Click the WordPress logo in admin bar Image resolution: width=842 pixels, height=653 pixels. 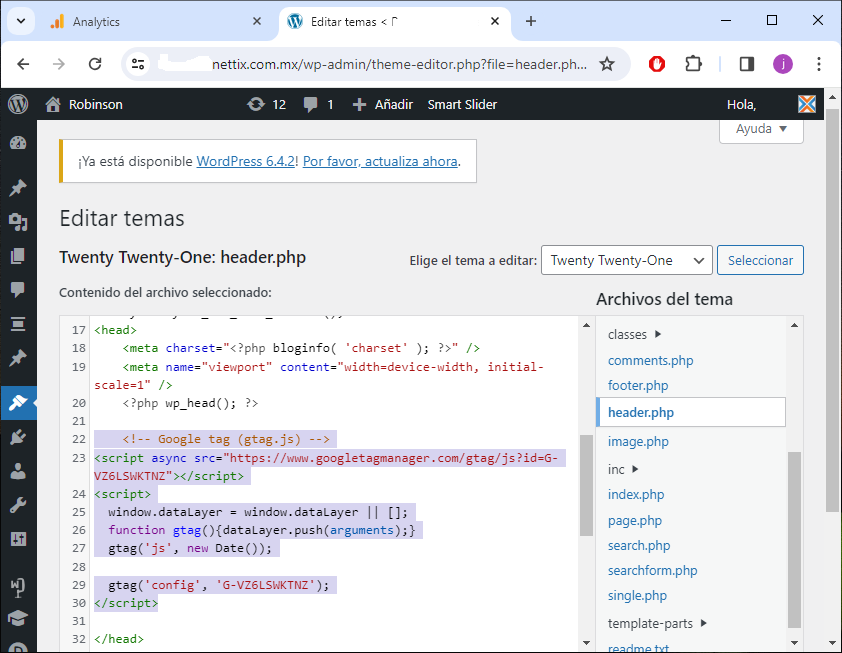(x=18, y=104)
